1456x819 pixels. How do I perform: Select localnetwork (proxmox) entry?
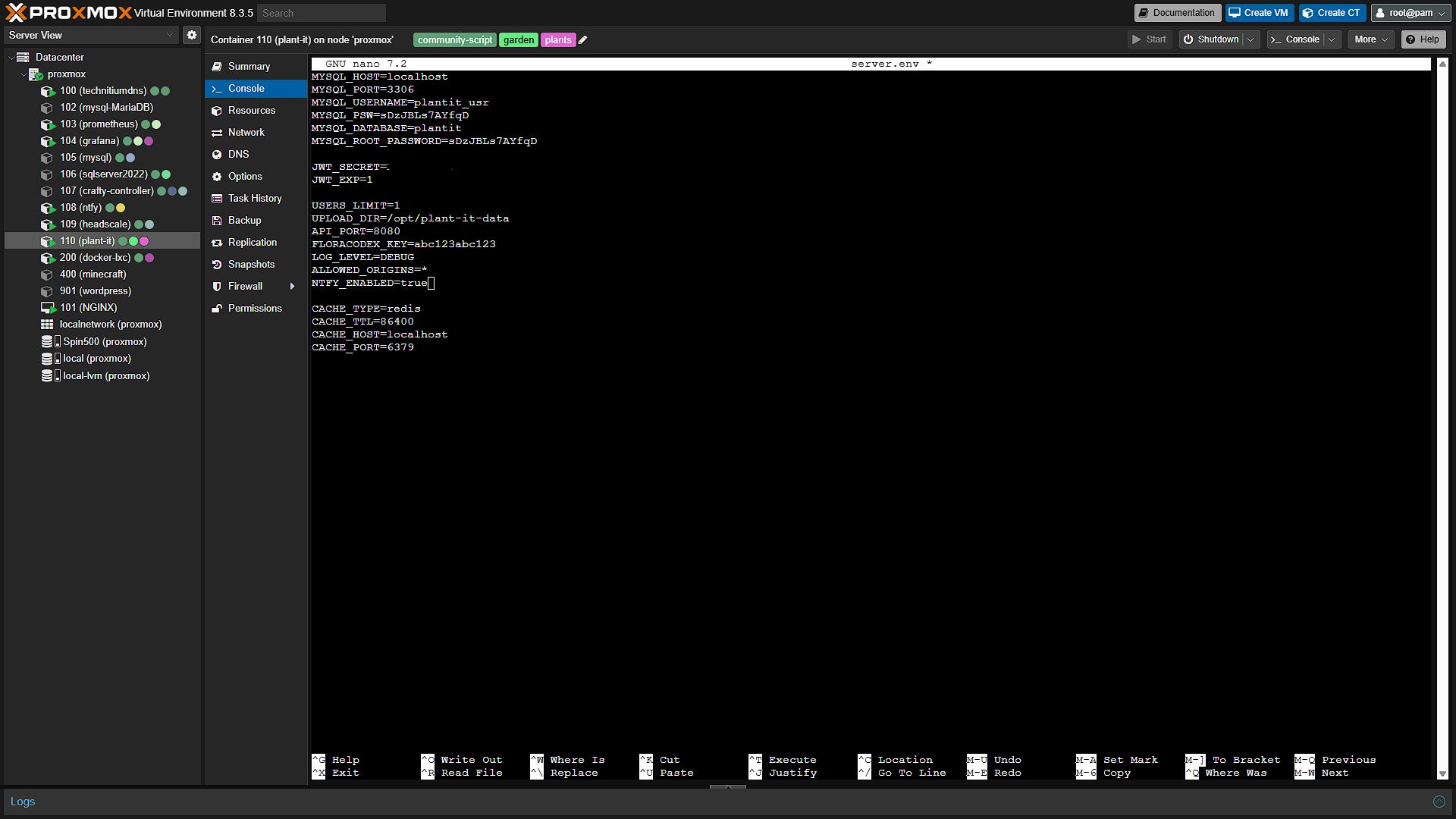102,325
